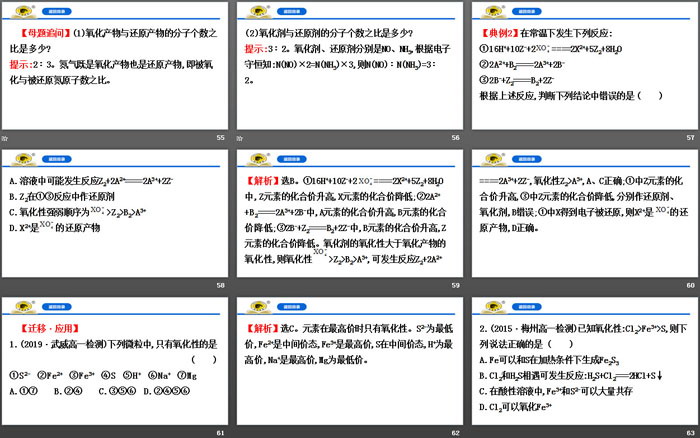
Task: Click the blue pill button on slide 57
Action: coord(527,12)
